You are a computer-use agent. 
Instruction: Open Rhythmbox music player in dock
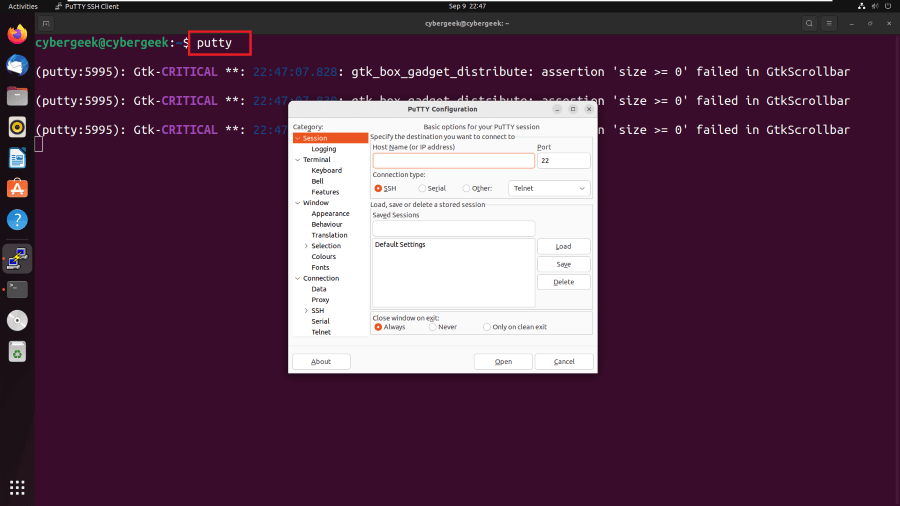(17, 127)
